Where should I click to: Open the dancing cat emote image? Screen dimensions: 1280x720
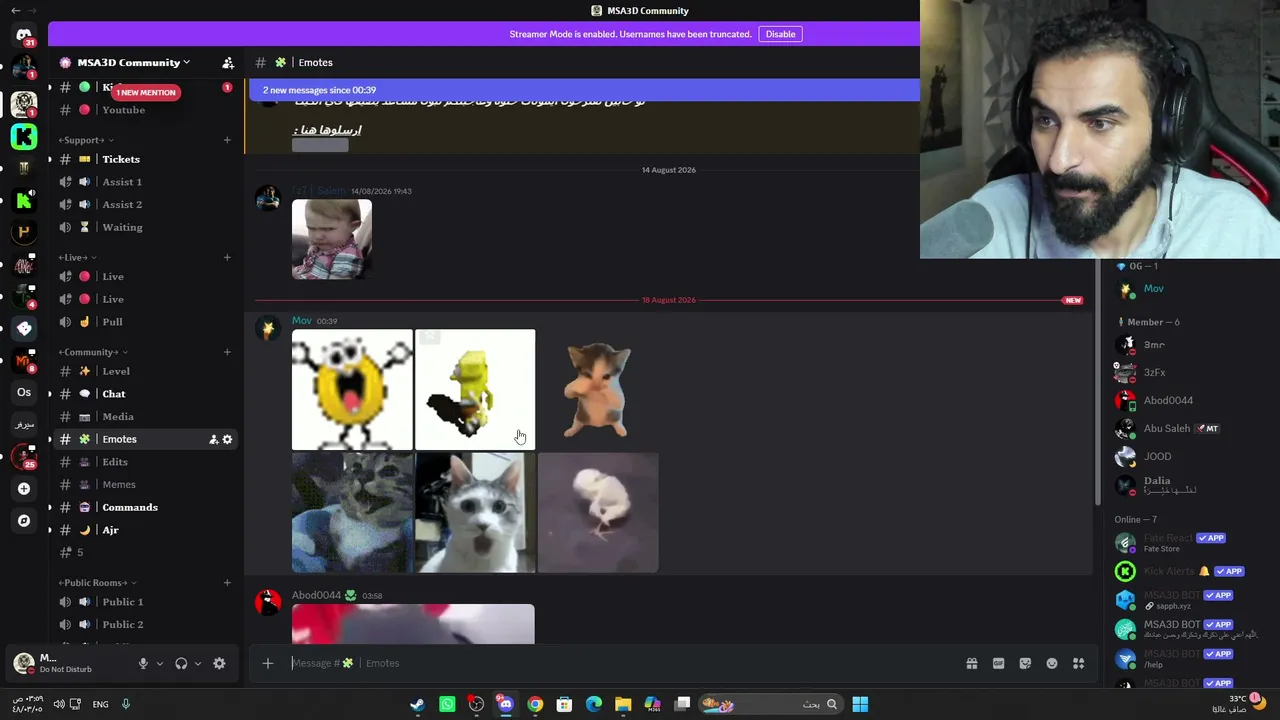click(x=598, y=390)
